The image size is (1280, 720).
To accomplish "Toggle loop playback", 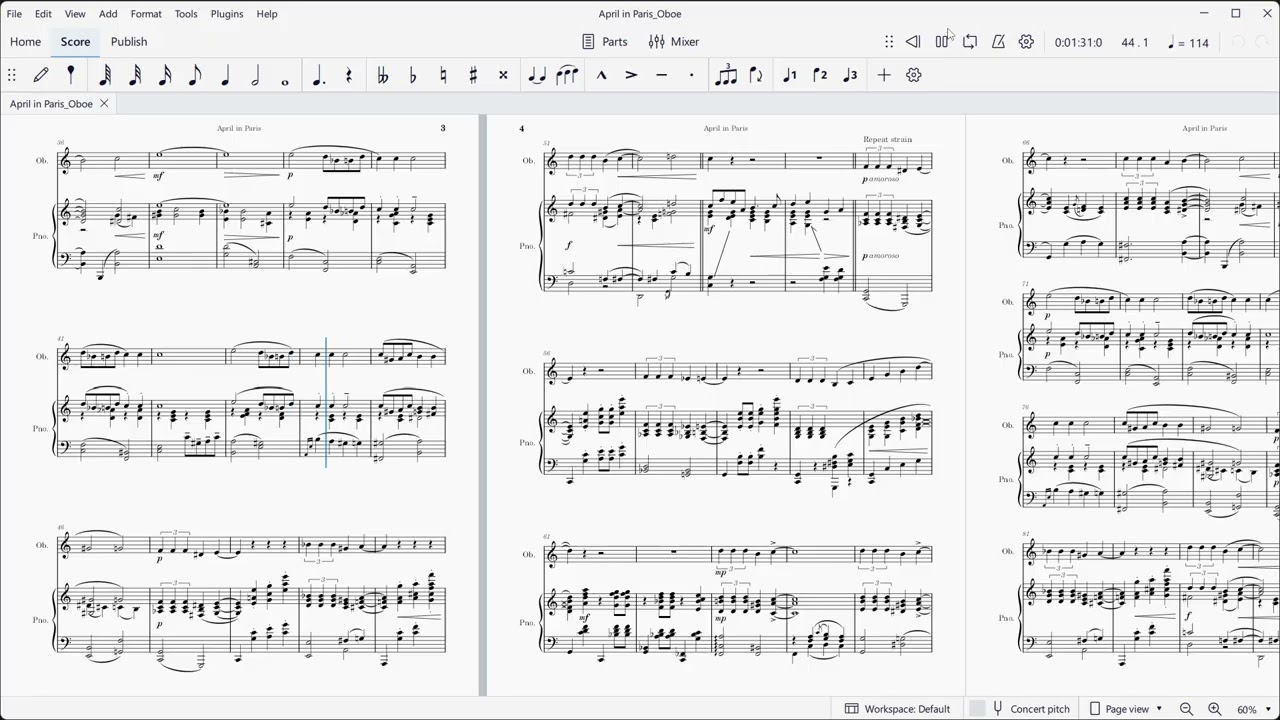I will (x=970, y=42).
